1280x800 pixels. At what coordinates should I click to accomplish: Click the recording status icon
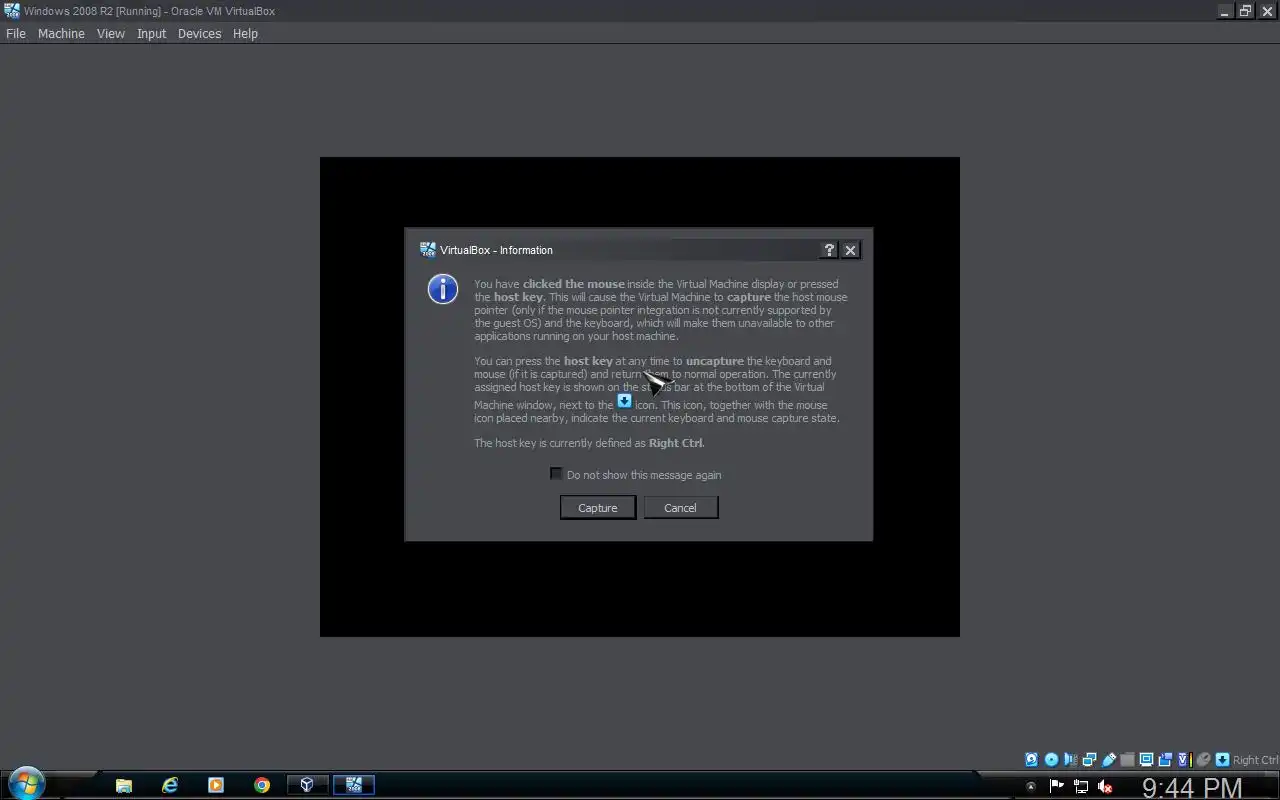pos(1165,759)
